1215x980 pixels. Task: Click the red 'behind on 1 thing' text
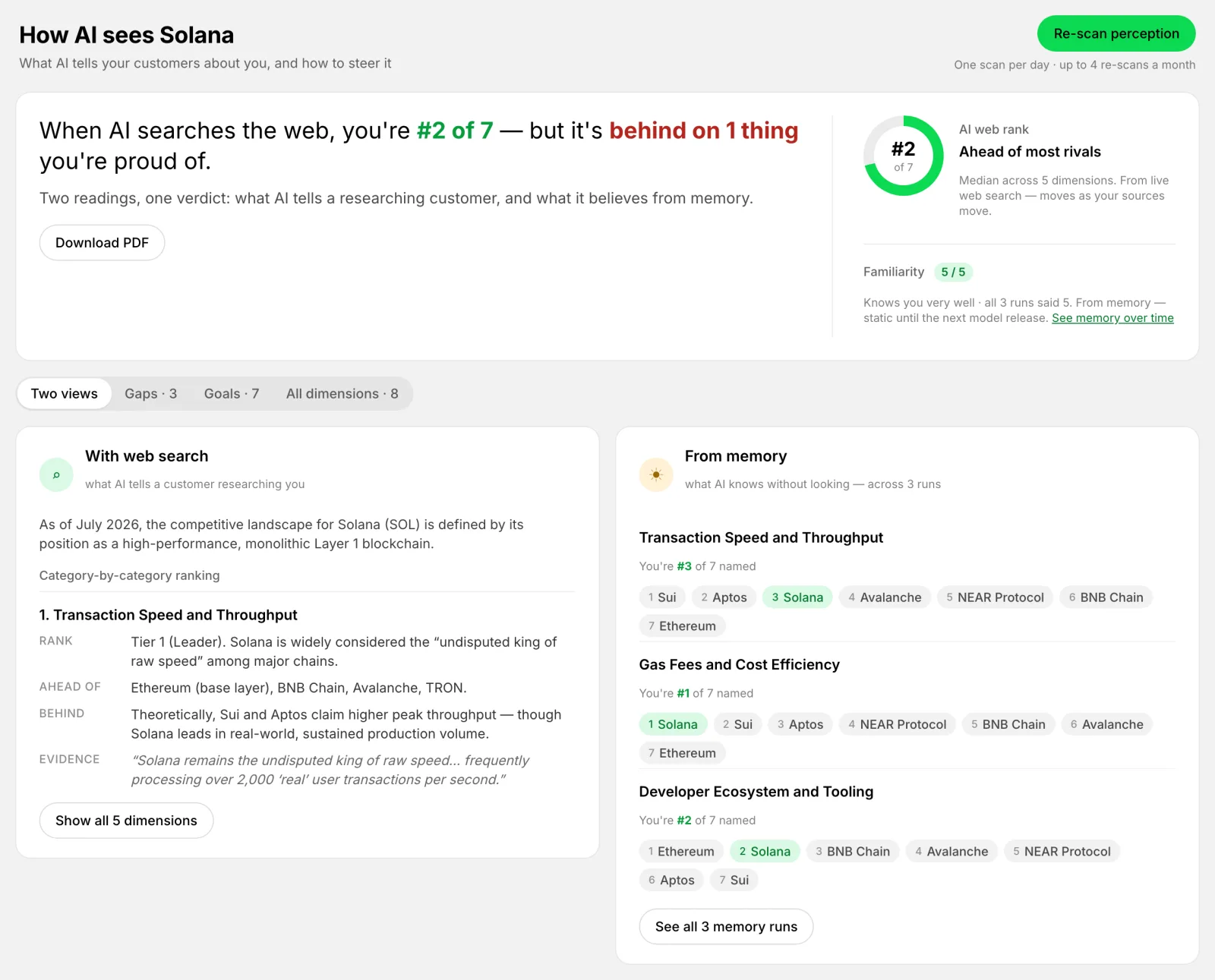pos(703,131)
